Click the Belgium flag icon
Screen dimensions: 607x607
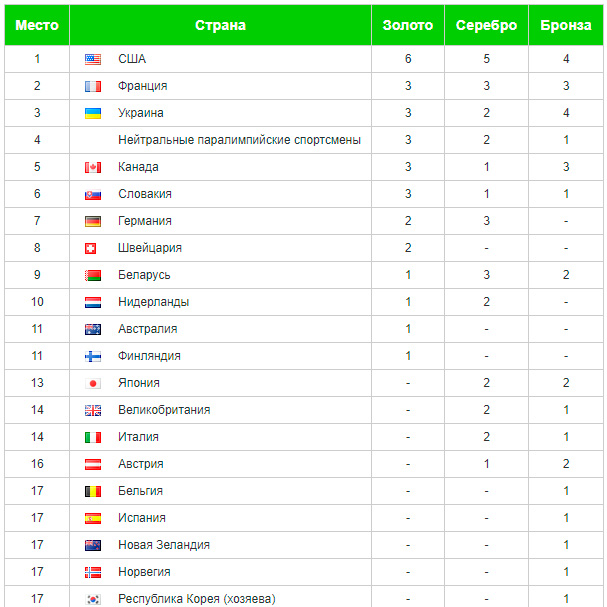pyautogui.click(x=93, y=491)
